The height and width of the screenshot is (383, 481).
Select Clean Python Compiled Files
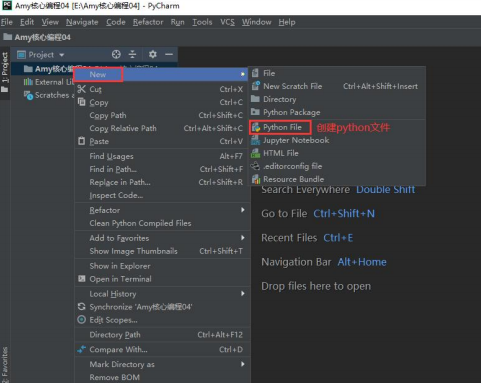(x=162, y=223)
